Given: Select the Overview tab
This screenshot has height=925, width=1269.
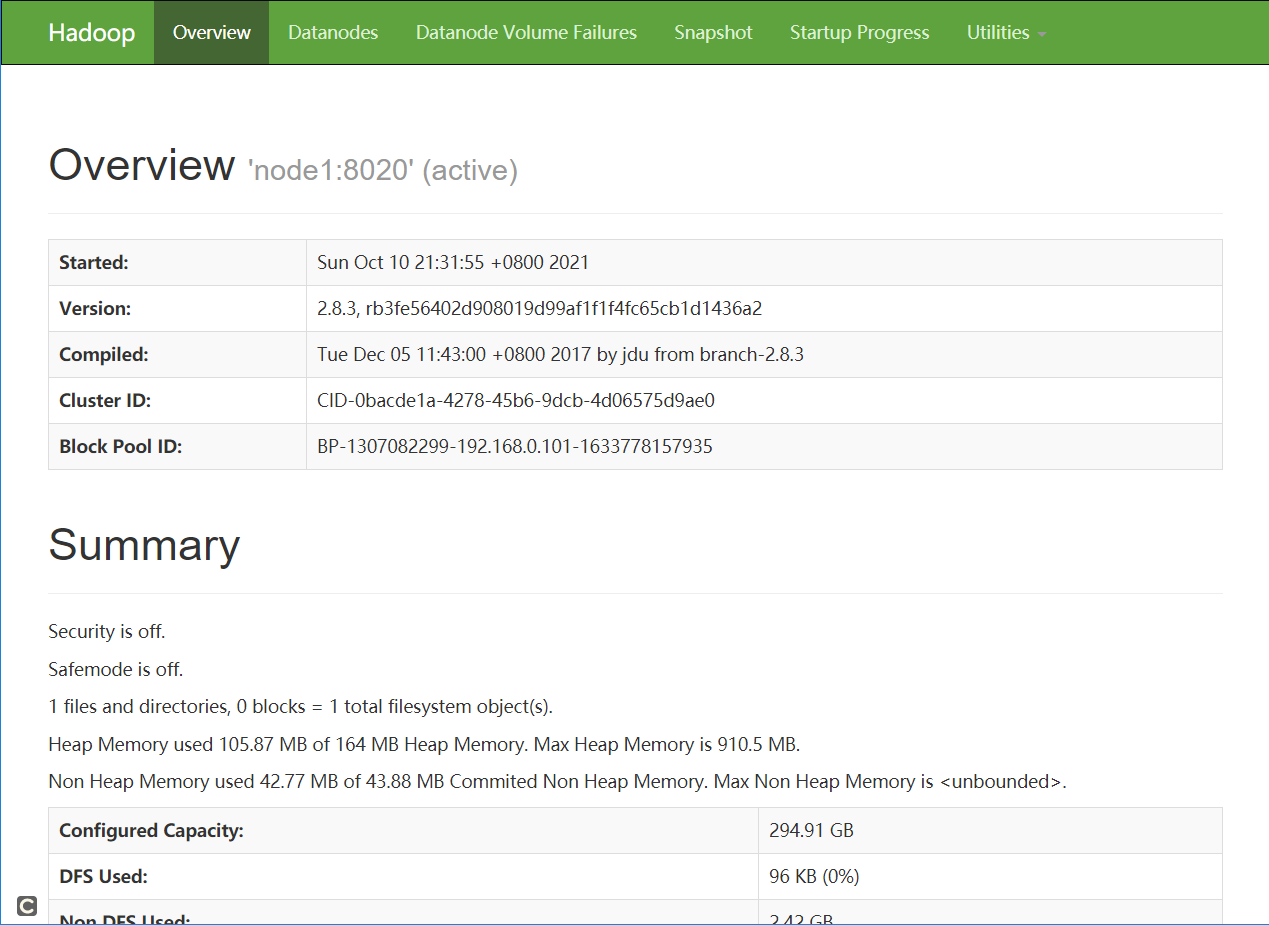Looking at the screenshot, I should click(x=211, y=32).
